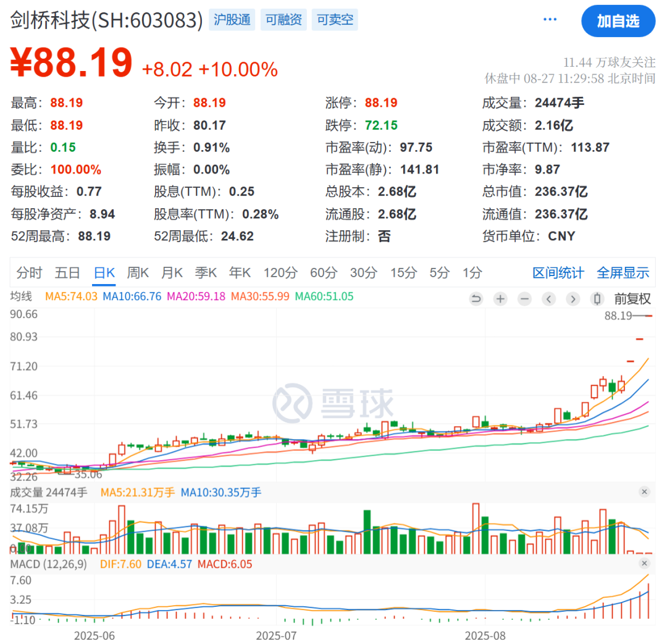Switch to the 30分 chart tab
The image size is (667, 644).
(364, 272)
